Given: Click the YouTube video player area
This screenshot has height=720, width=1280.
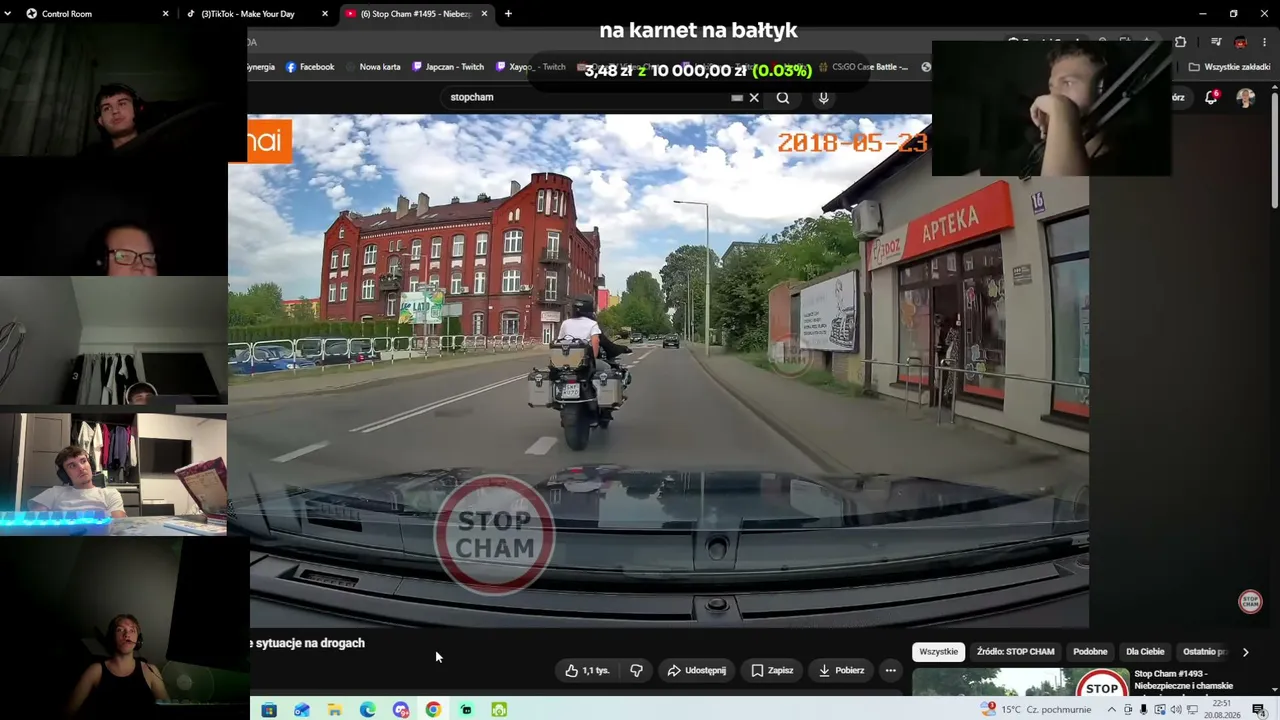Looking at the screenshot, I should point(659,371).
